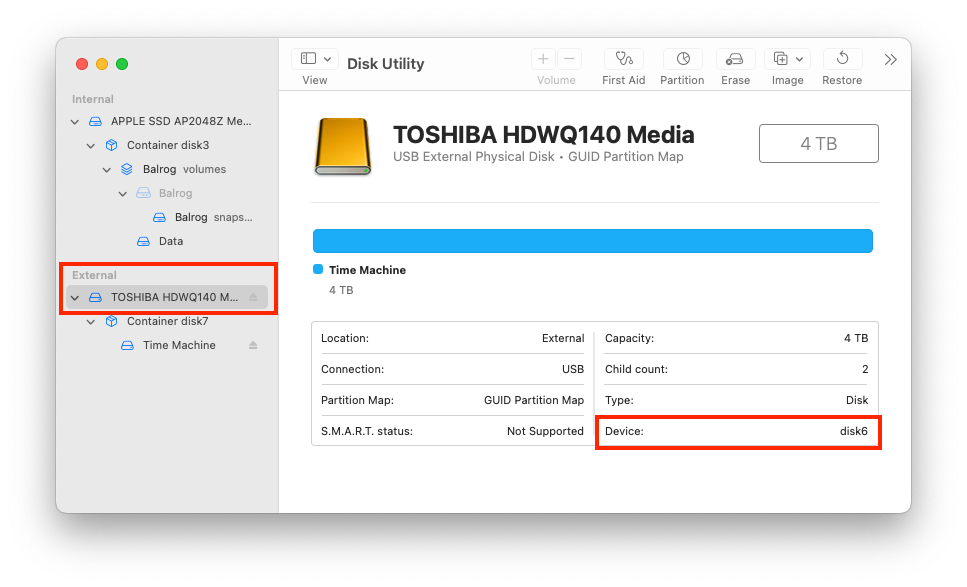Viewport: 967px width, 587px height.
Task: Click the View dropdown chevron
Action: click(x=327, y=59)
